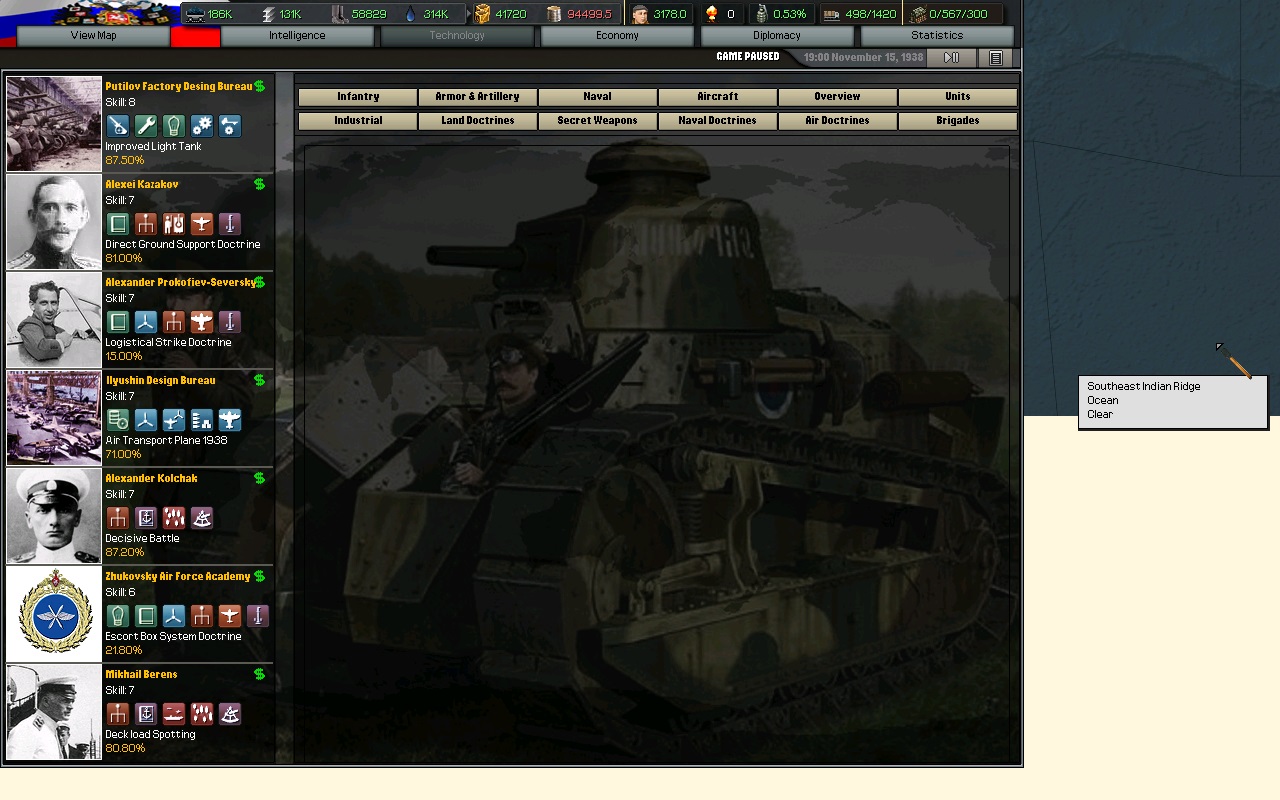Switch to the Economy tab

616,35
